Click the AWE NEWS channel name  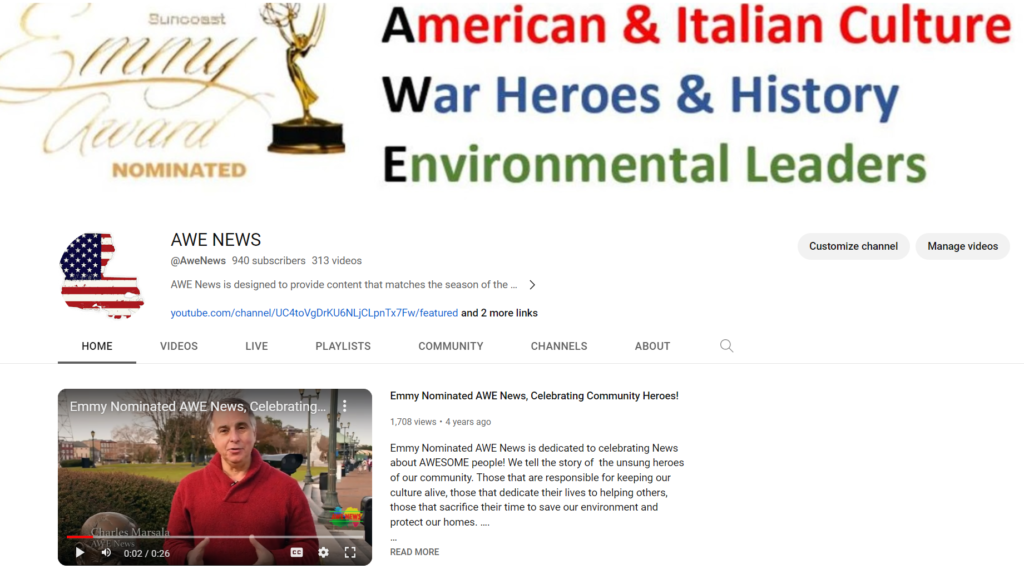[216, 240]
